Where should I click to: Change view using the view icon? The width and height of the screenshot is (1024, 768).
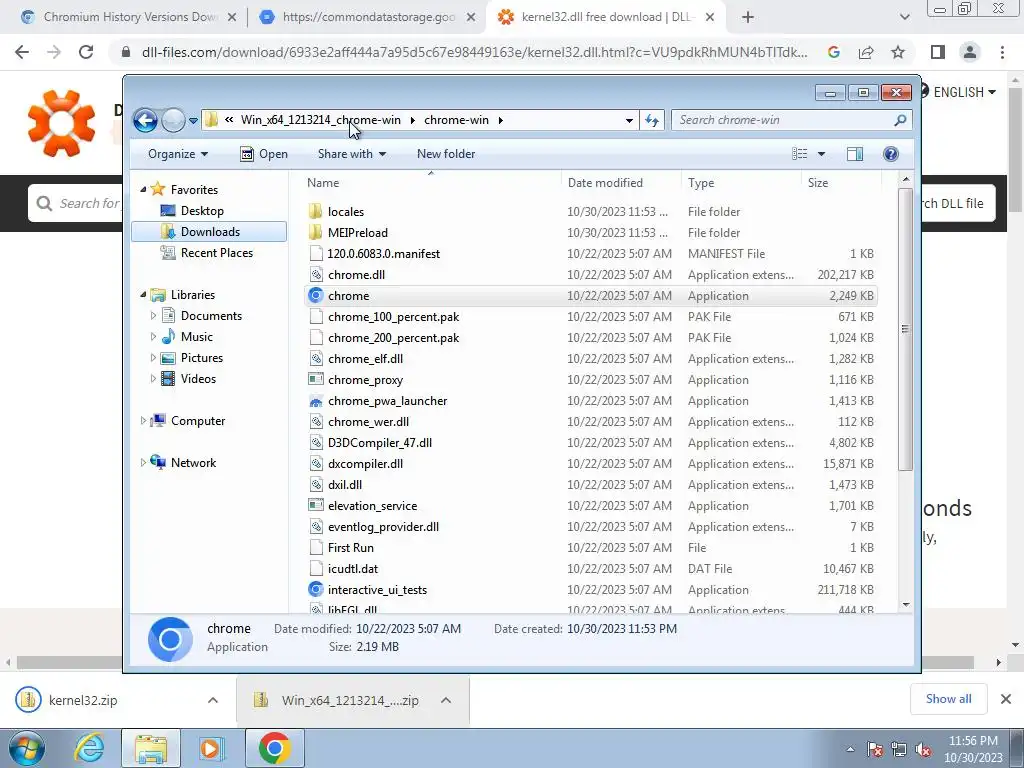click(x=799, y=154)
